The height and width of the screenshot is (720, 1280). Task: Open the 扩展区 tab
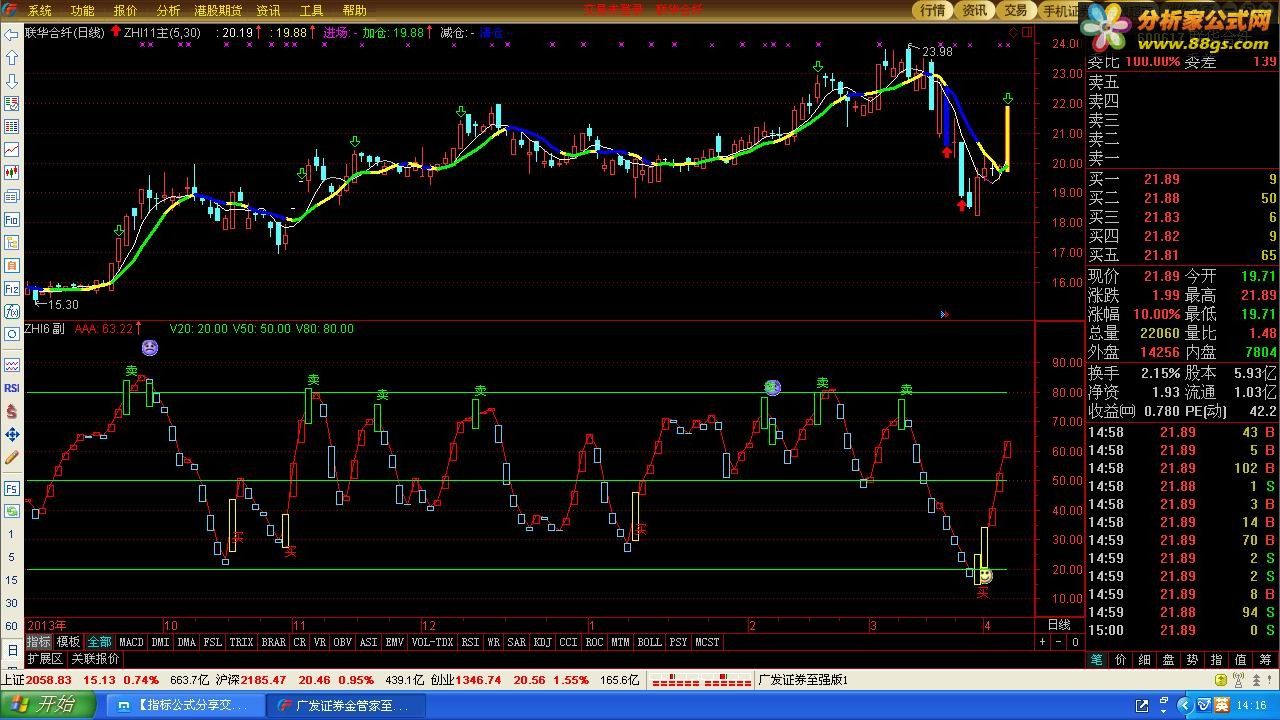[x=45, y=659]
